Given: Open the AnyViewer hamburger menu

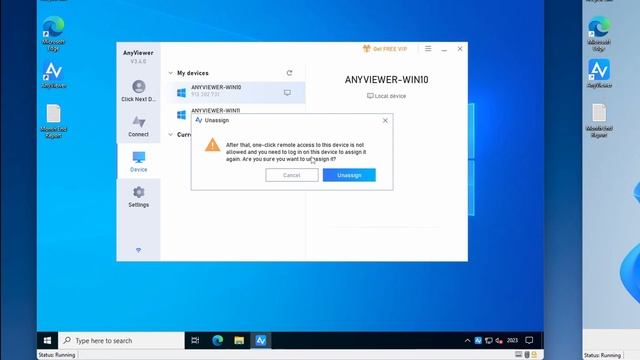Looking at the screenshot, I should pyautogui.click(x=428, y=49).
